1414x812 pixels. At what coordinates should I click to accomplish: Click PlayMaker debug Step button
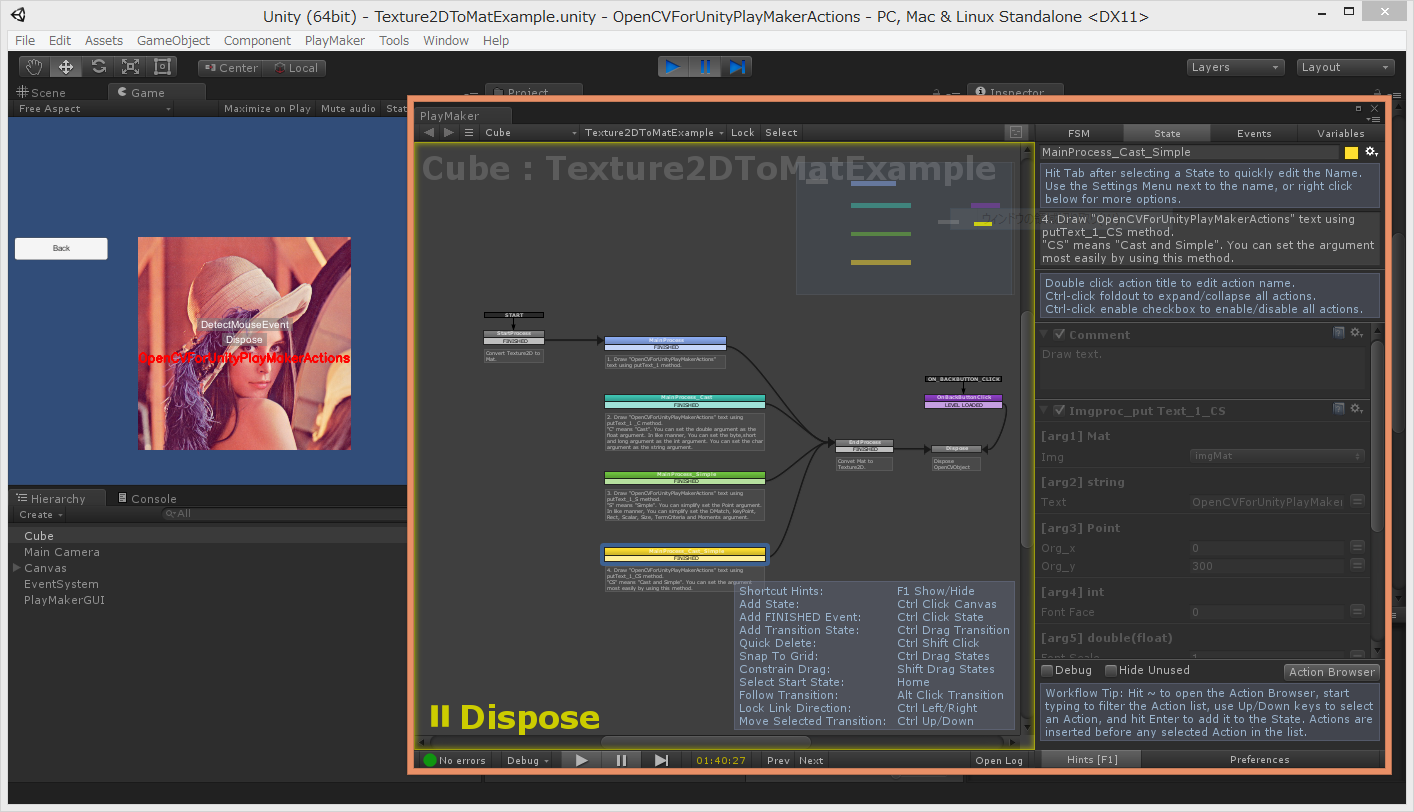(661, 760)
